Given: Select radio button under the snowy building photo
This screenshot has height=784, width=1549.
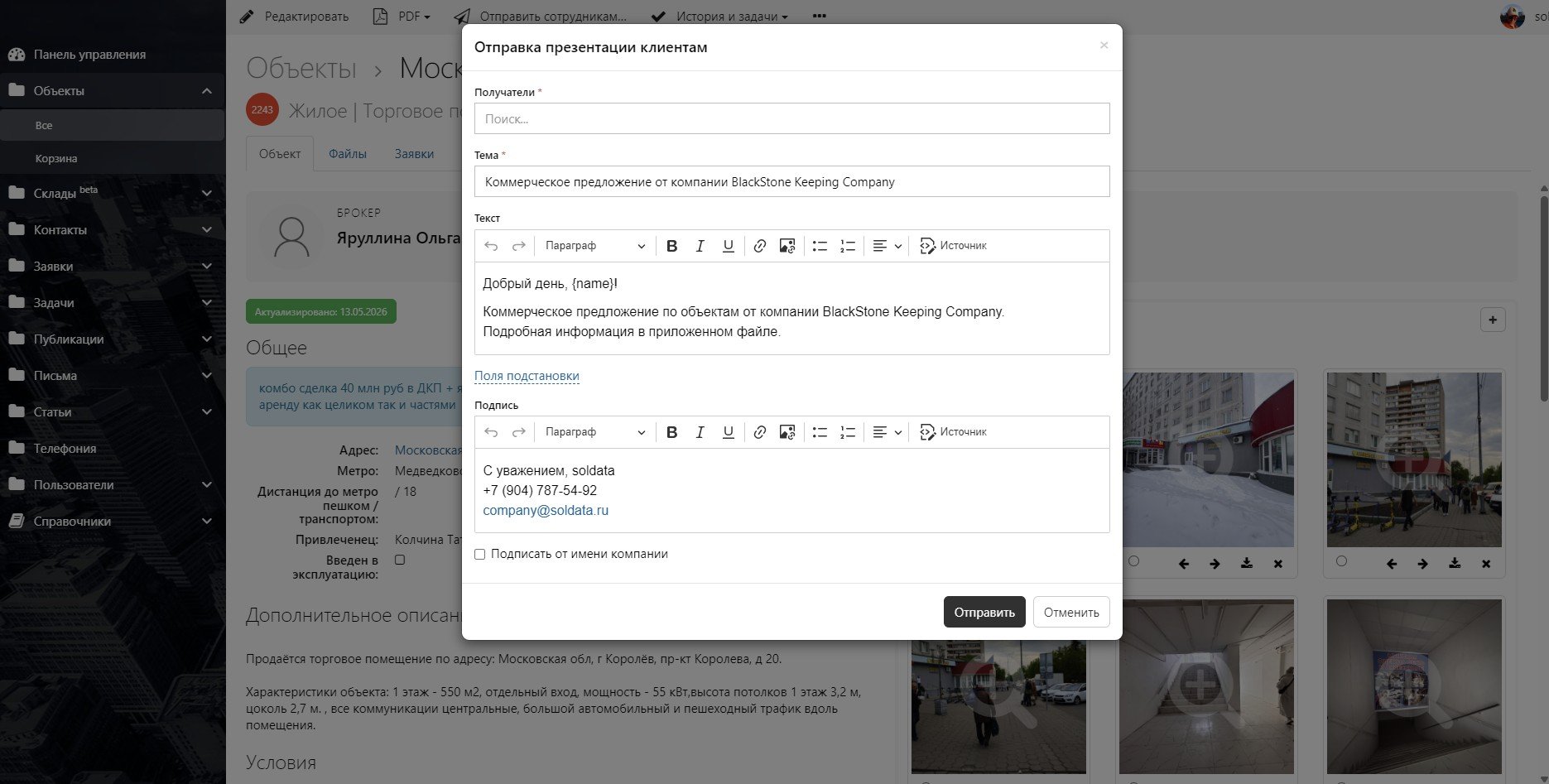Looking at the screenshot, I should [1133, 561].
